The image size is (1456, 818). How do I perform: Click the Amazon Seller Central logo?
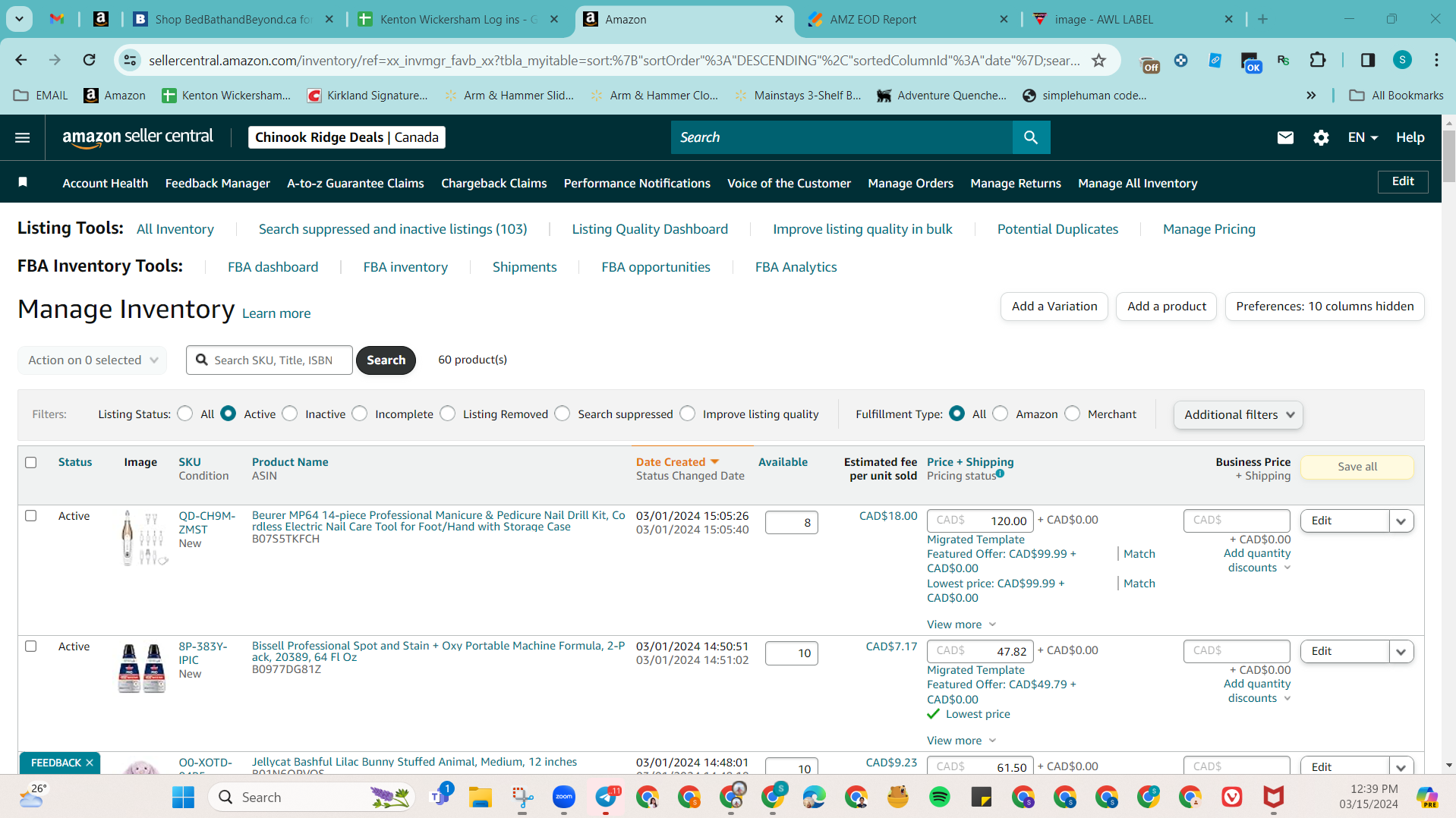click(x=137, y=137)
